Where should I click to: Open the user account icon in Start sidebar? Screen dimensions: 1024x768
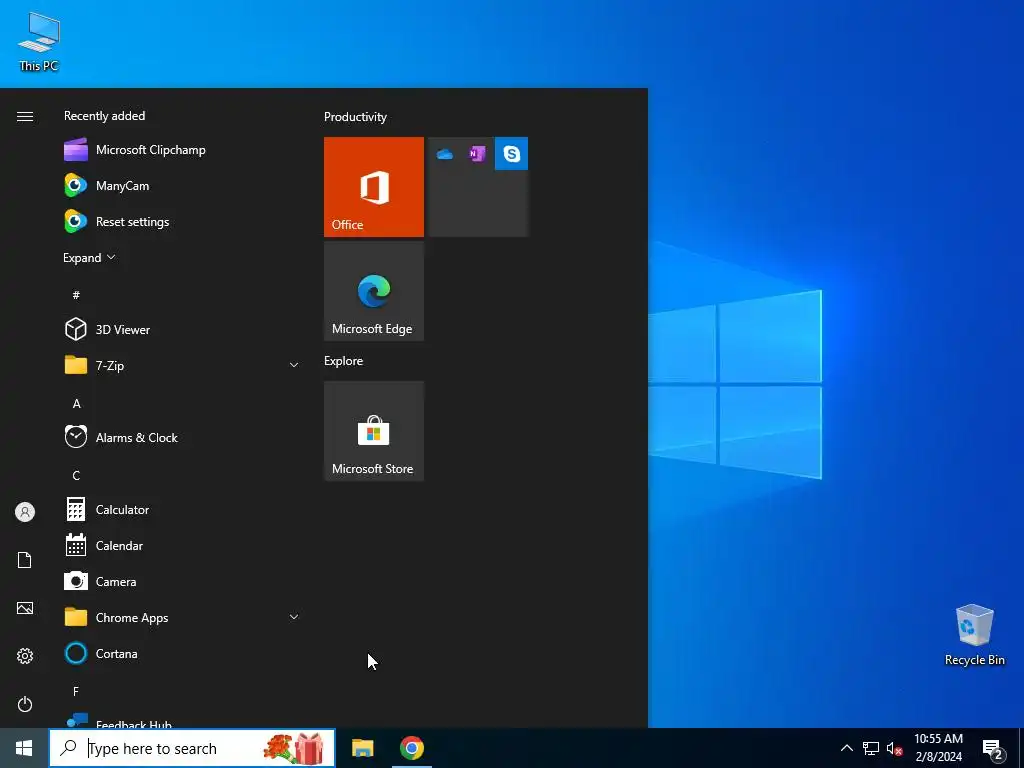pos(25,512)
